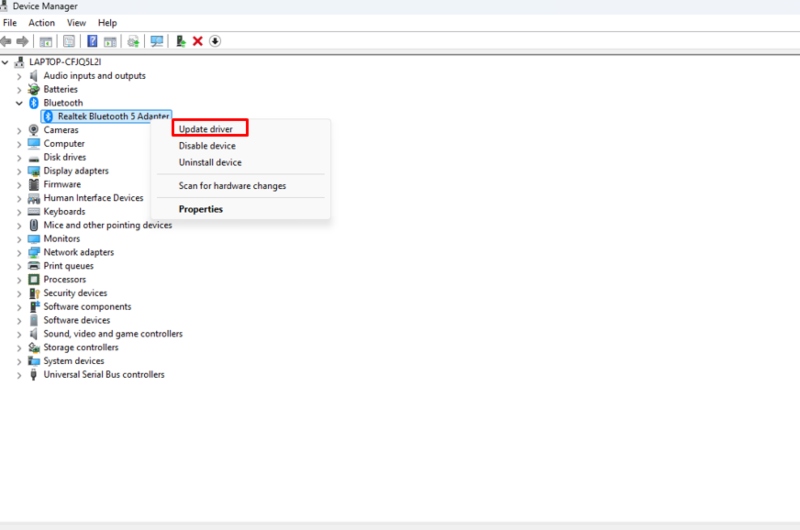Select Update driver from context menu
The height and width of the screenshot is (530, 800).
(x=206, y=129)
